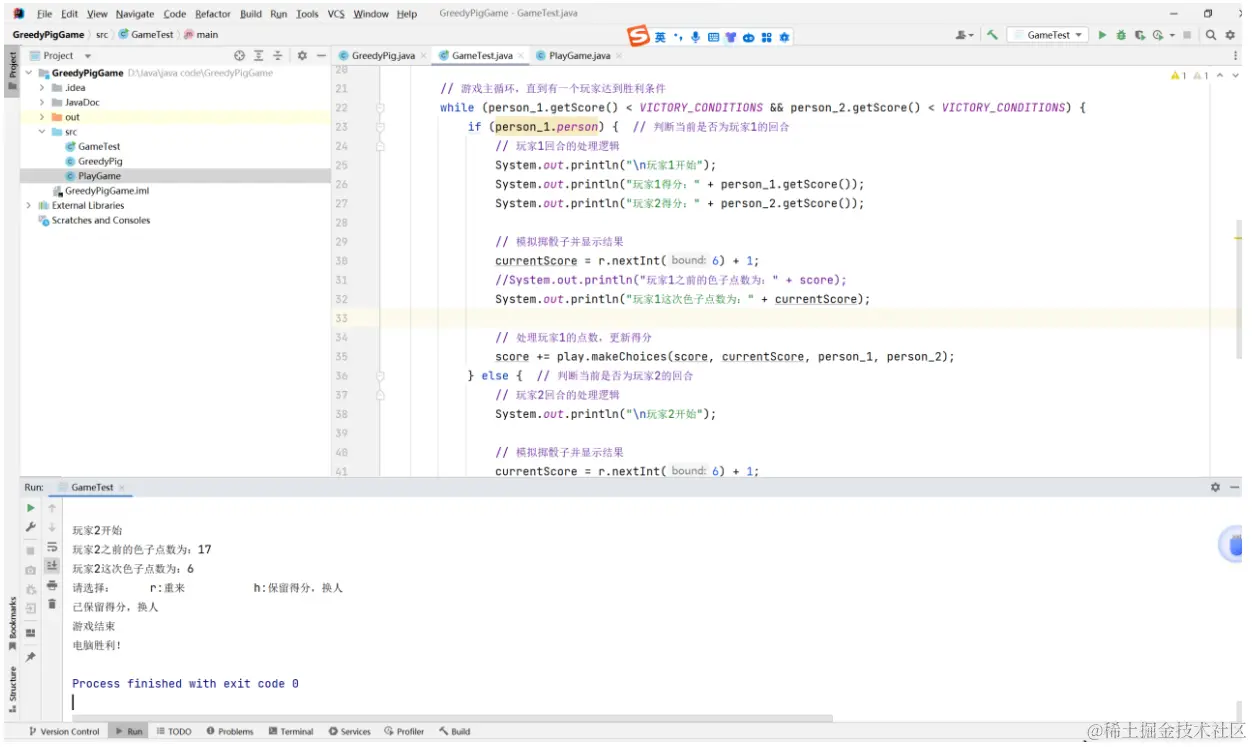Click the Up stack trace arrow in Run panel

[52, 508]
